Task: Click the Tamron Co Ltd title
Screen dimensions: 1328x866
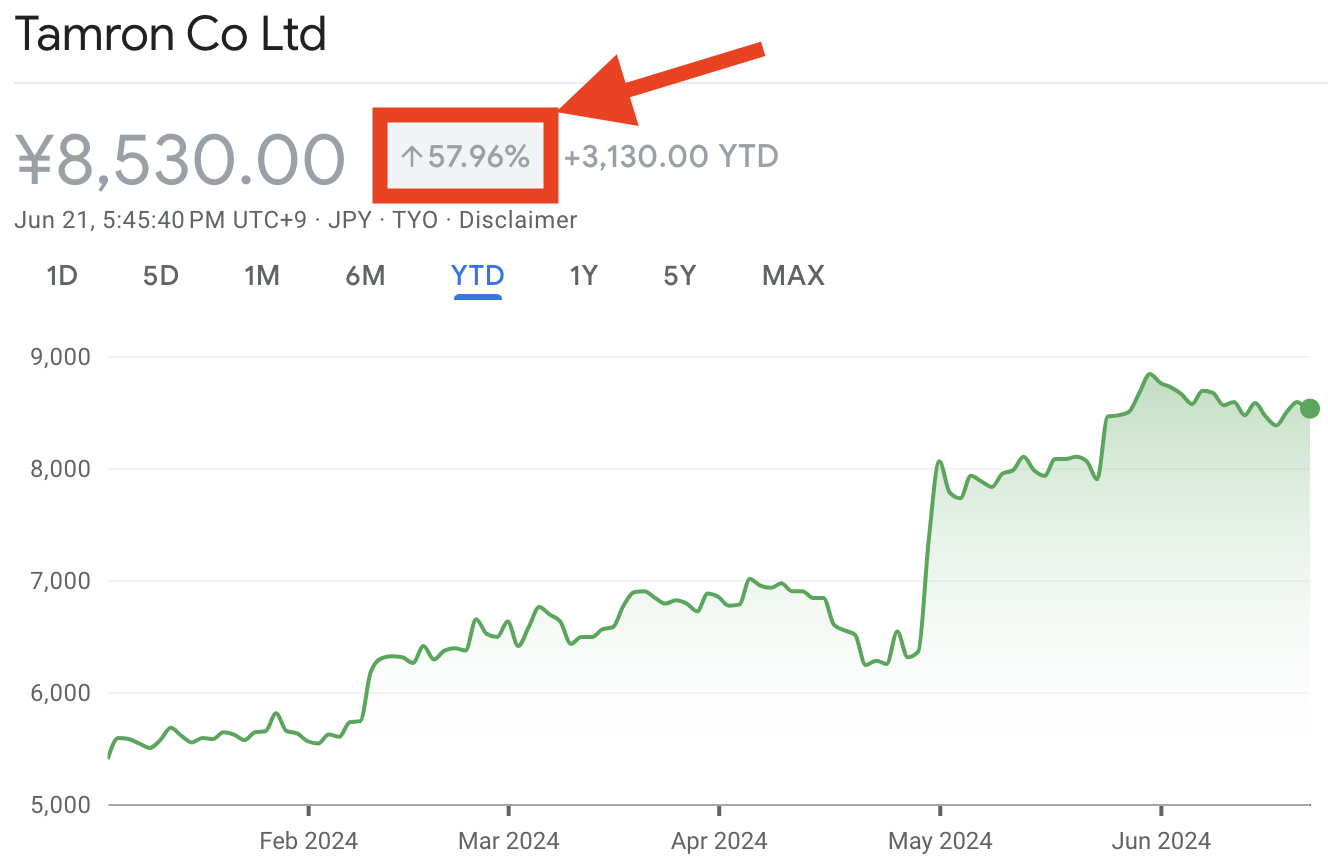Action: pyautogui.click(x=170, y=35)
